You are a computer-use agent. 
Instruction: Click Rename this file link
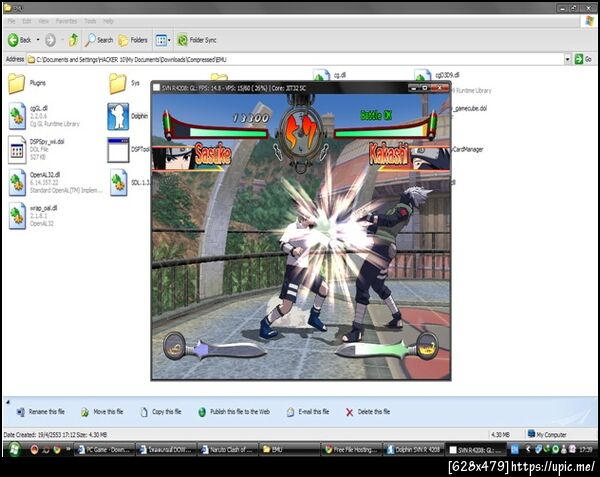(41, 412)
